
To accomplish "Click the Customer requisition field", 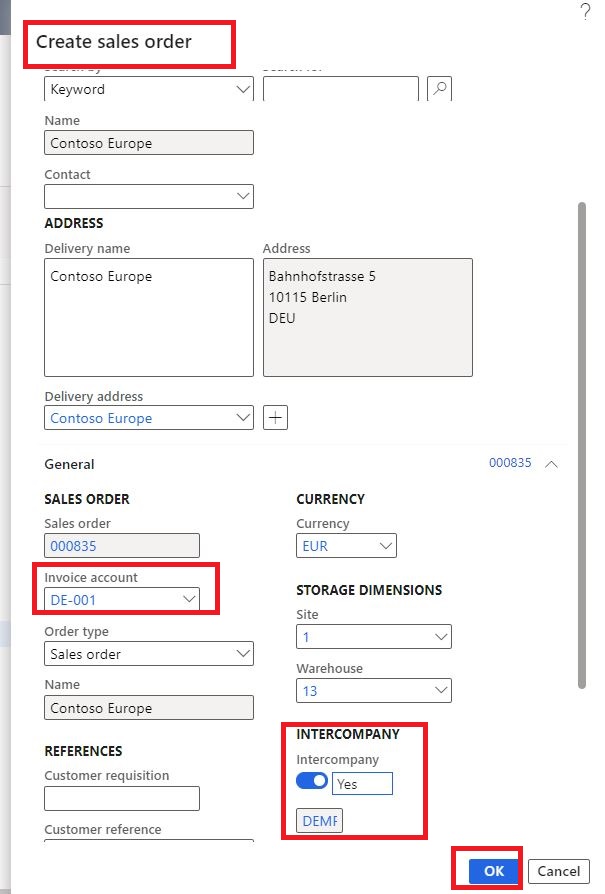I will tap(122, 798).
